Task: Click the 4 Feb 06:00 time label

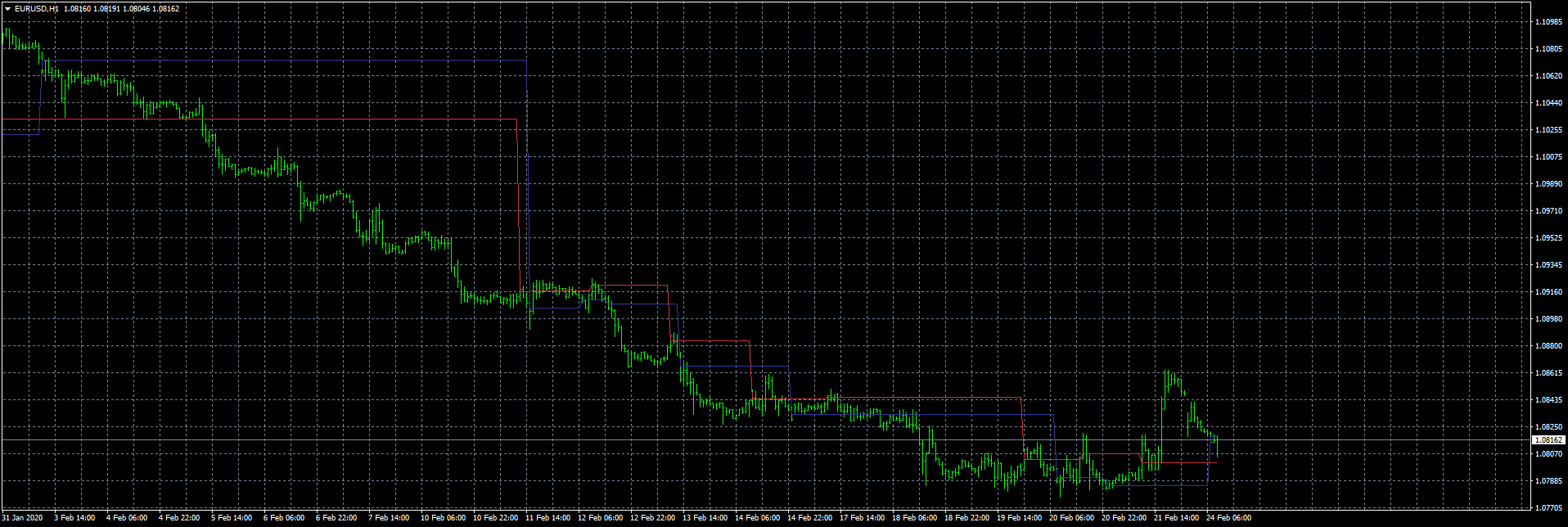Action: [127, 518]
